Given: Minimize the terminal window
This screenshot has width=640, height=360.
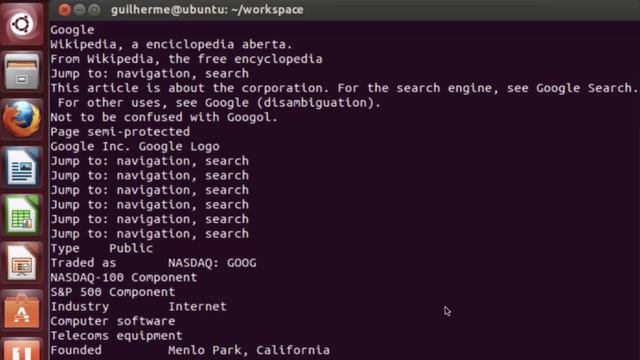Looking at the screenshot, I should (x=79, y=9).
